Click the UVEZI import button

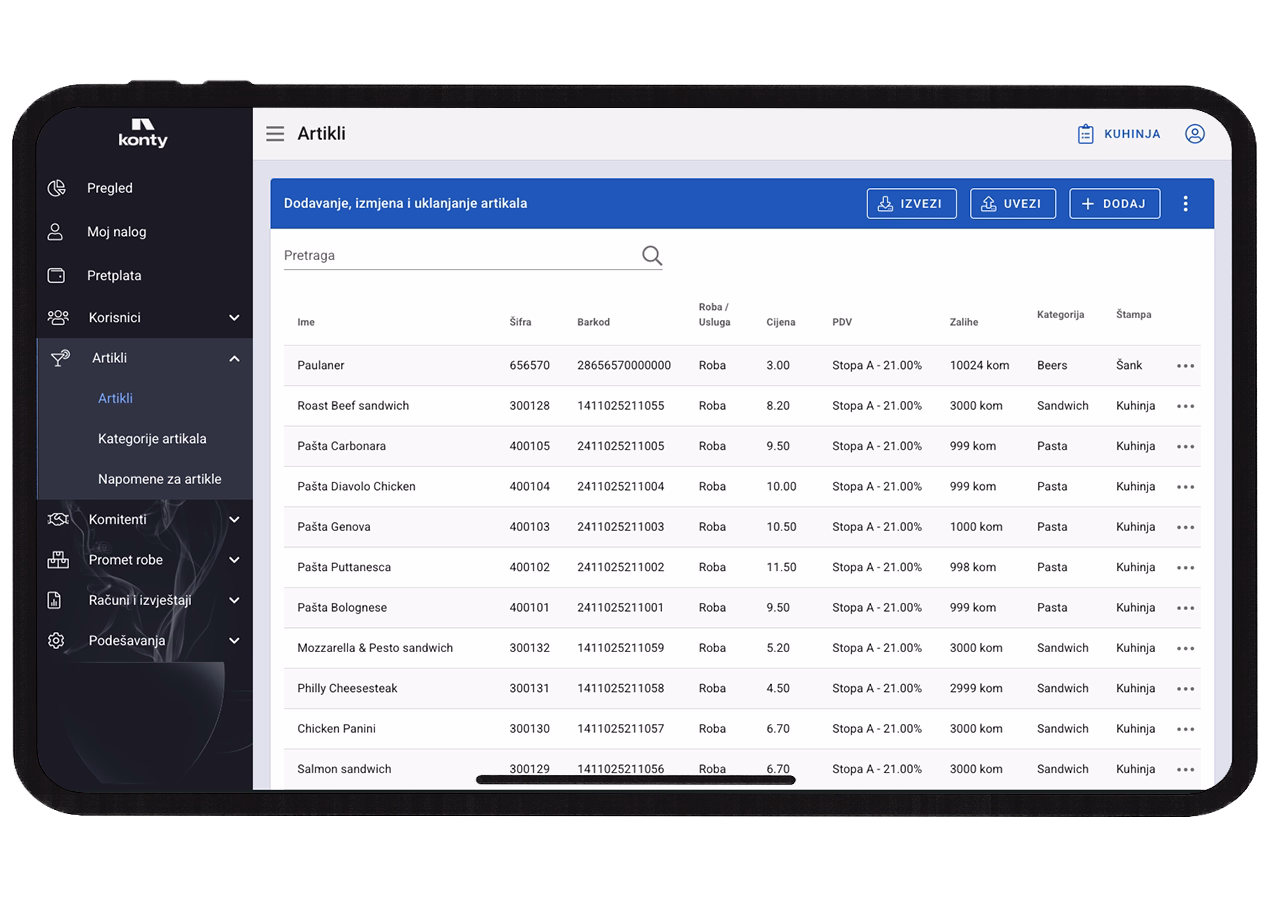tap(1013, 203)
